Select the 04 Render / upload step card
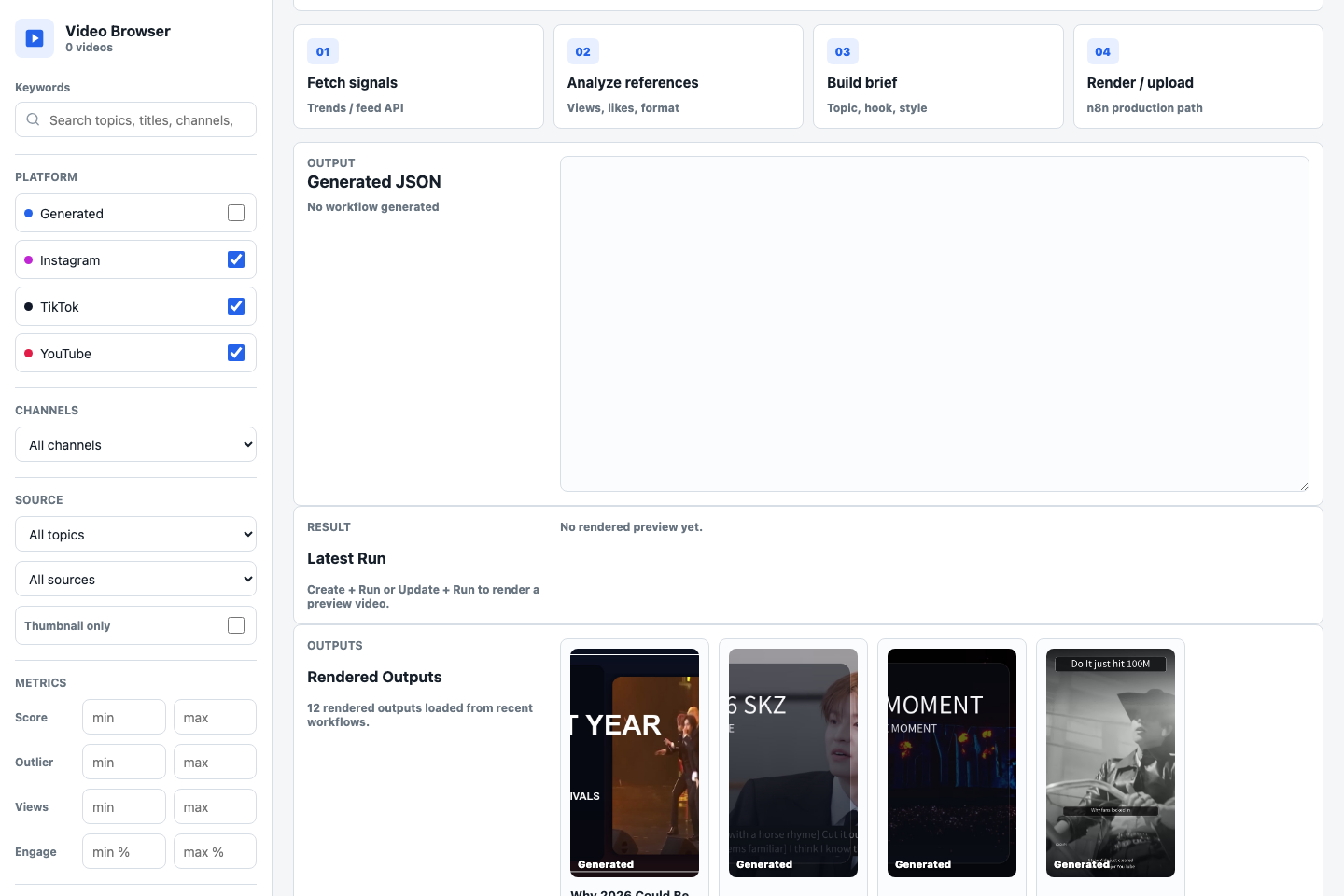1344x896 pixels. 1198,77
